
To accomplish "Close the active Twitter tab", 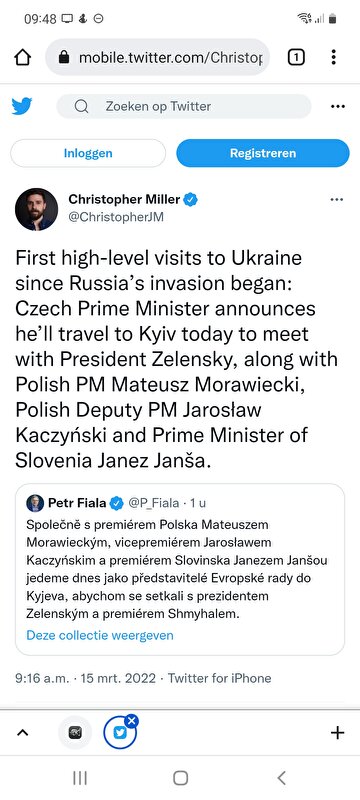I will pyautogui.click(x=132, y=720).
